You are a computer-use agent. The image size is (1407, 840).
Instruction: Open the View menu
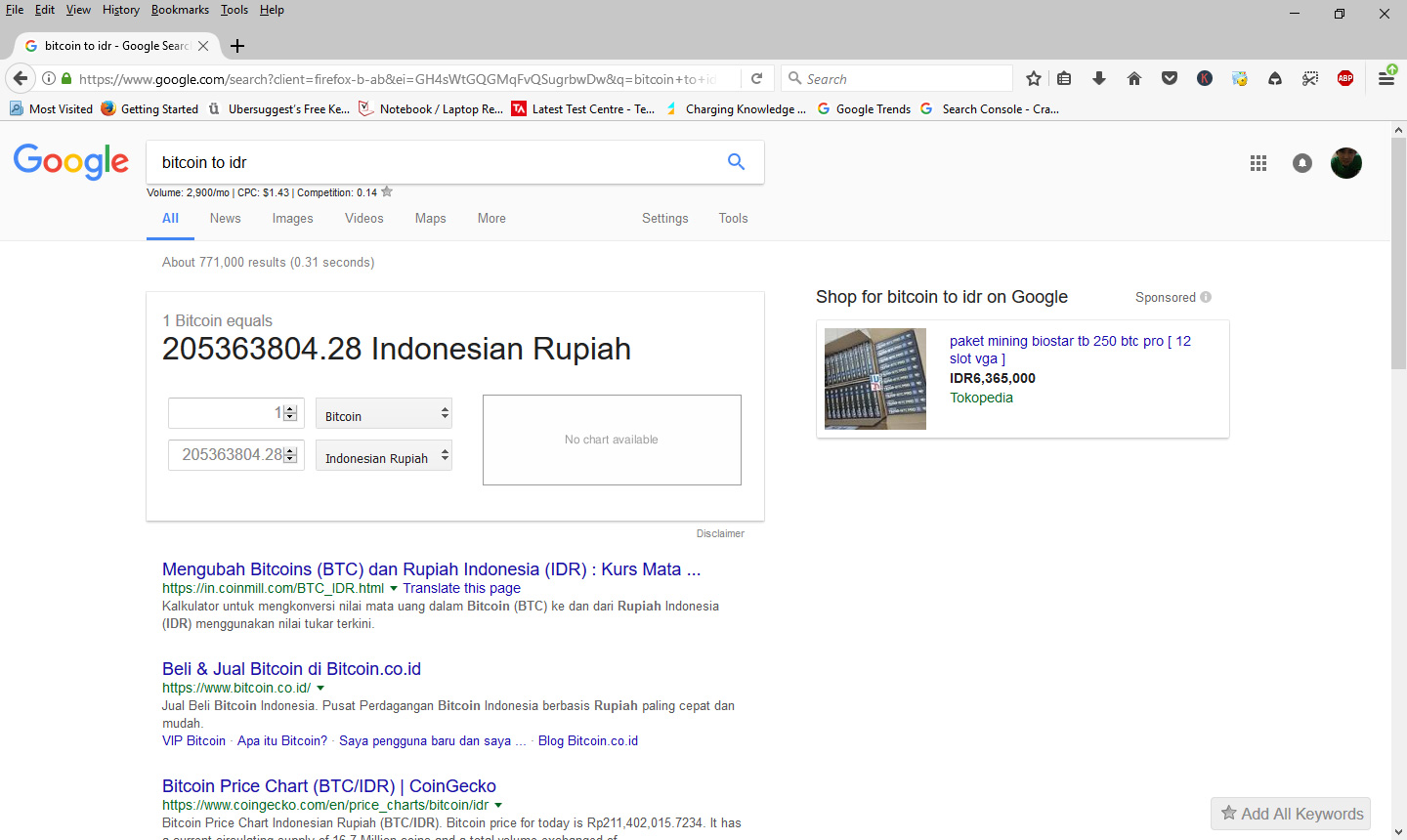tap(78, 10)
